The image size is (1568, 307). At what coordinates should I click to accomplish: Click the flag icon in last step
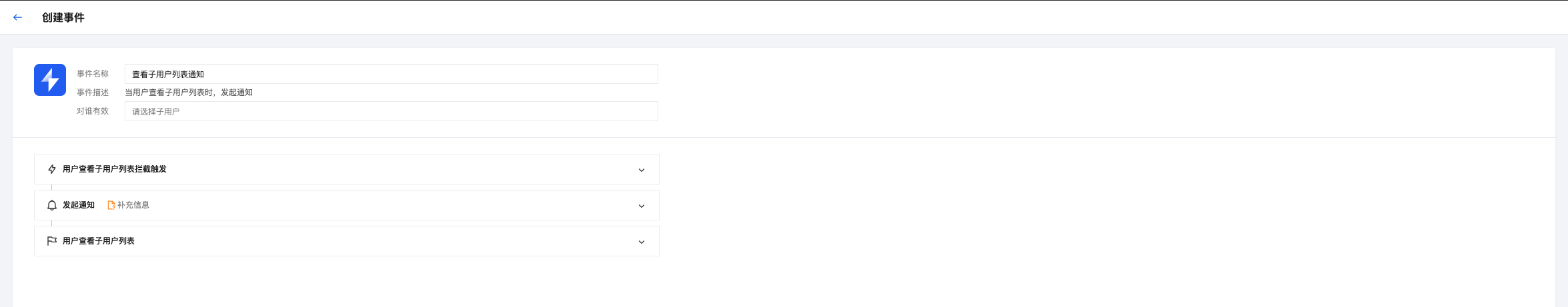pyautogui.click(x=52, y=241)
